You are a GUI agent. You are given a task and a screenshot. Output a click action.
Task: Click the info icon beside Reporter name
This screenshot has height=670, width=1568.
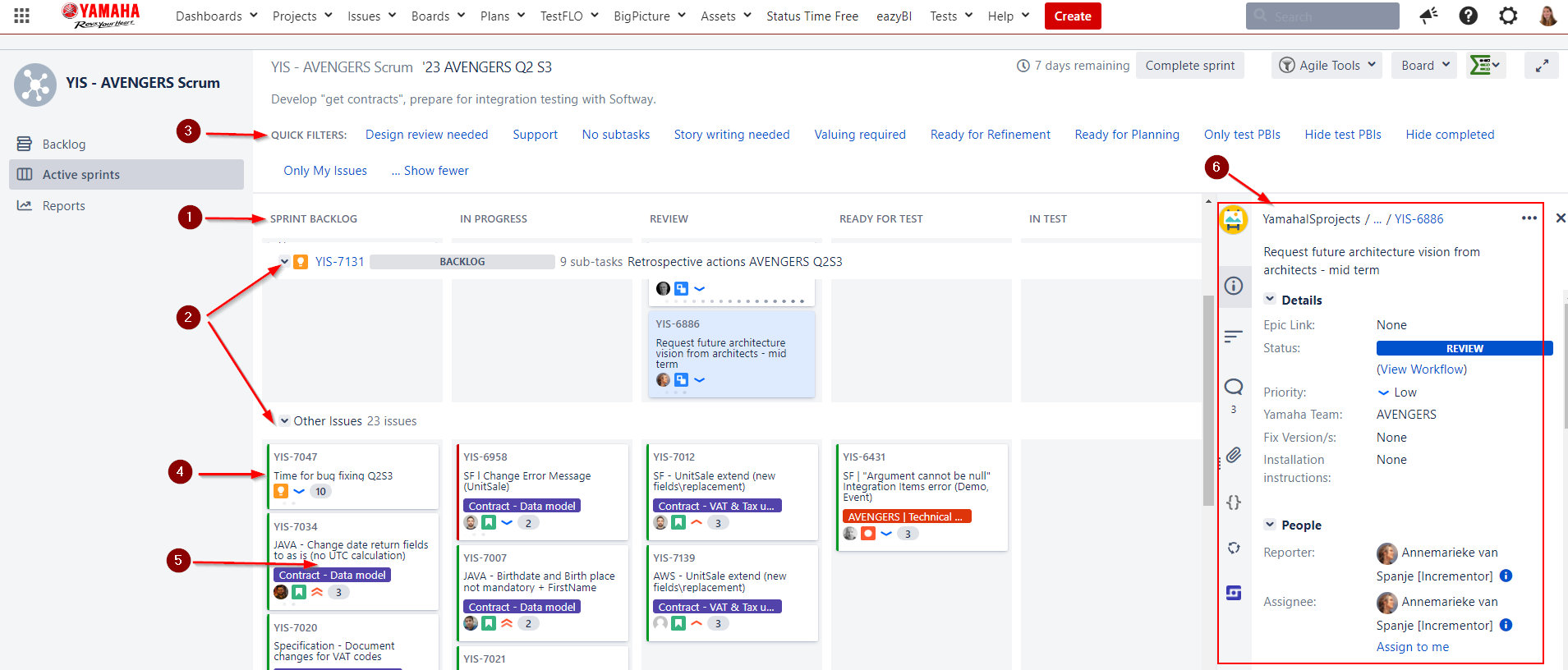(x=1506, y=576)
